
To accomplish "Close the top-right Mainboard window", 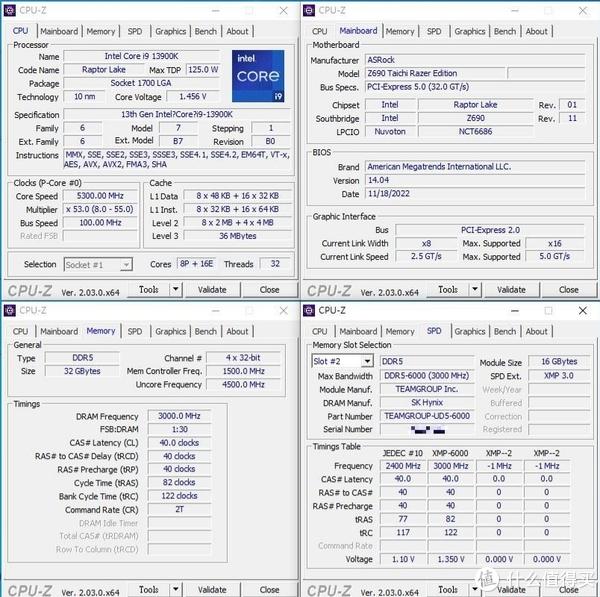I will click(583, 11).
